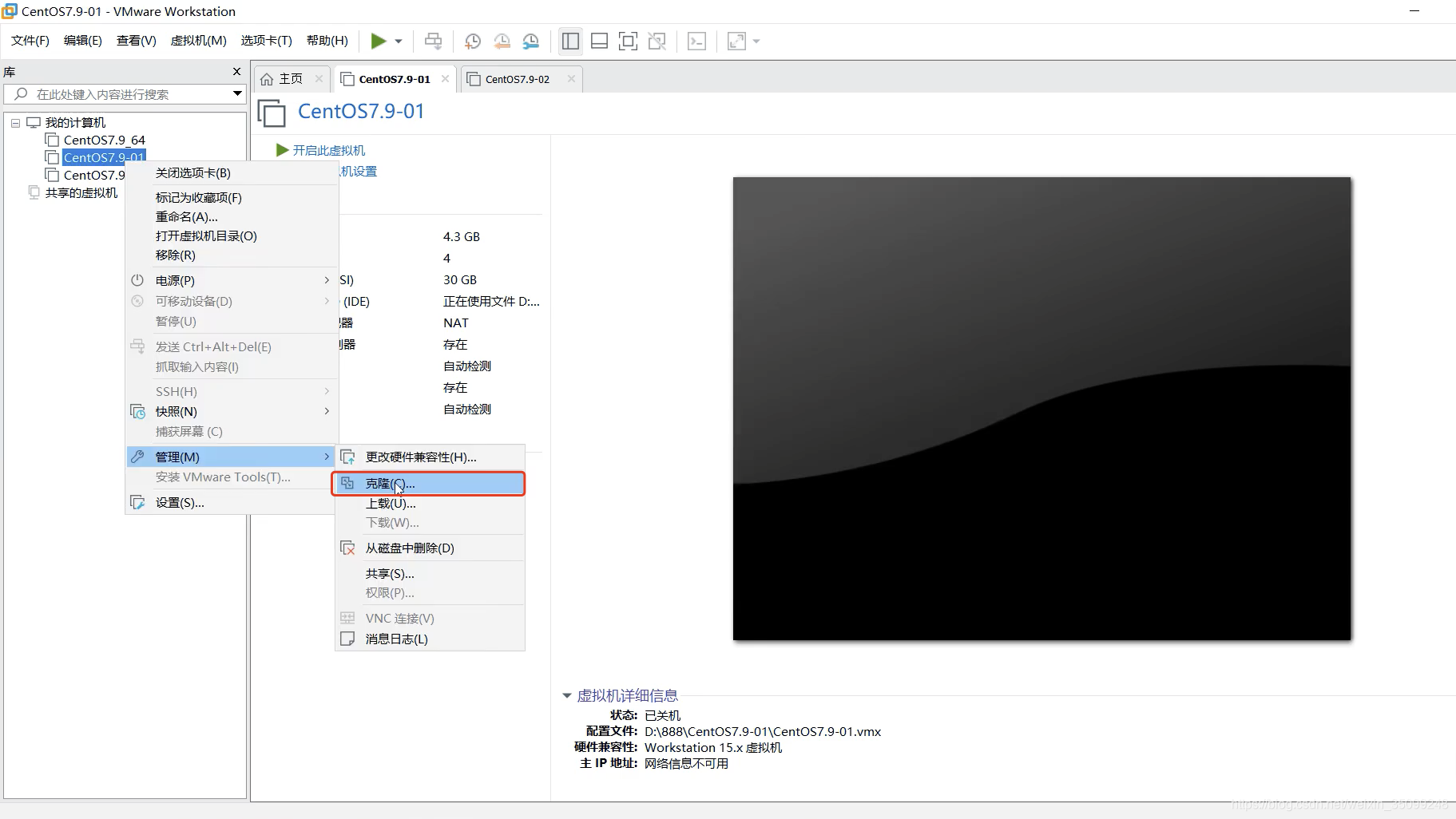The height and width of the screenshot is (819, 1456).
Task: Choose 上载(U)... in the manage submenu
Action: coord(430,503)
